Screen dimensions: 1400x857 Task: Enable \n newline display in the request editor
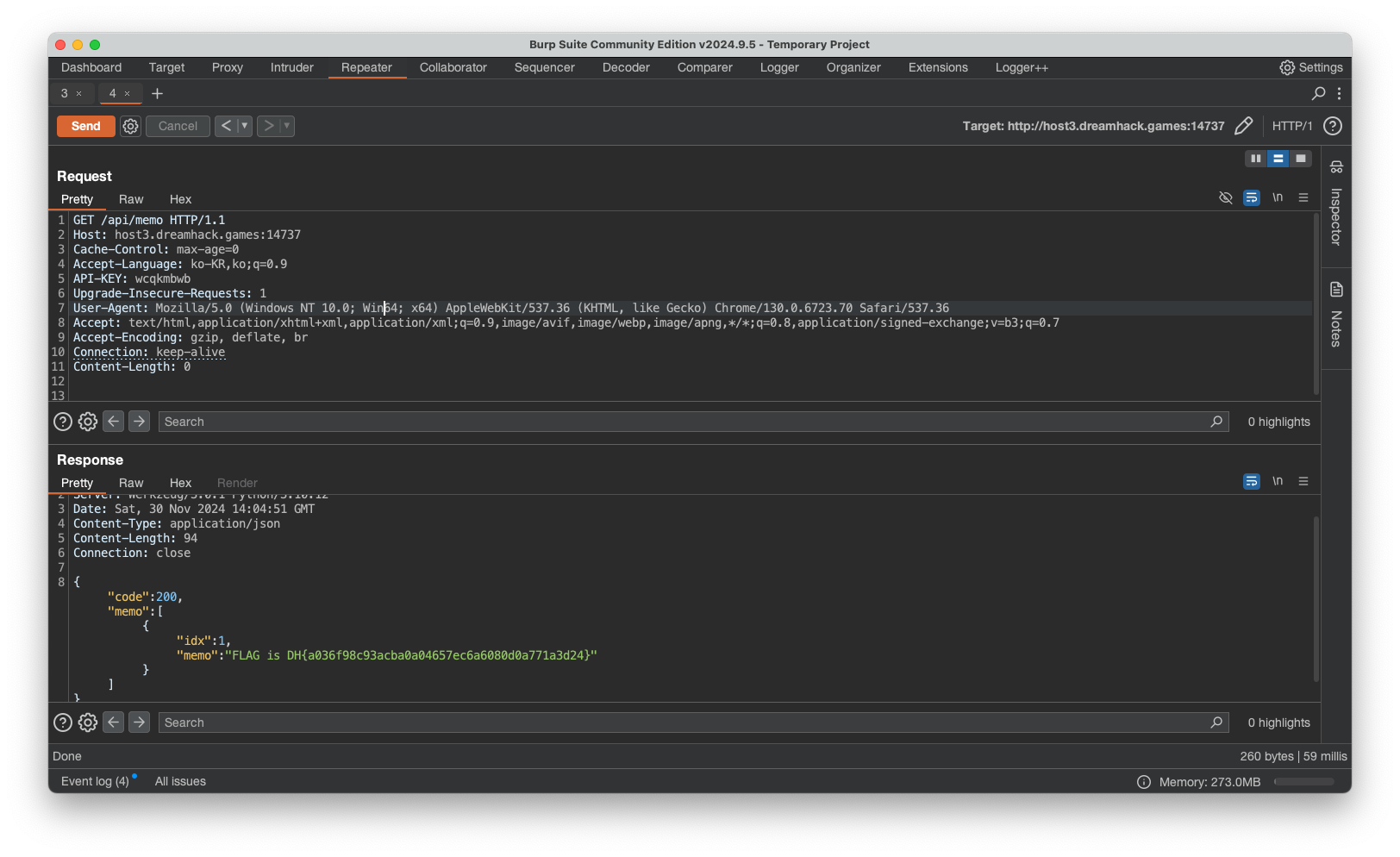(x=1278, y=197)
